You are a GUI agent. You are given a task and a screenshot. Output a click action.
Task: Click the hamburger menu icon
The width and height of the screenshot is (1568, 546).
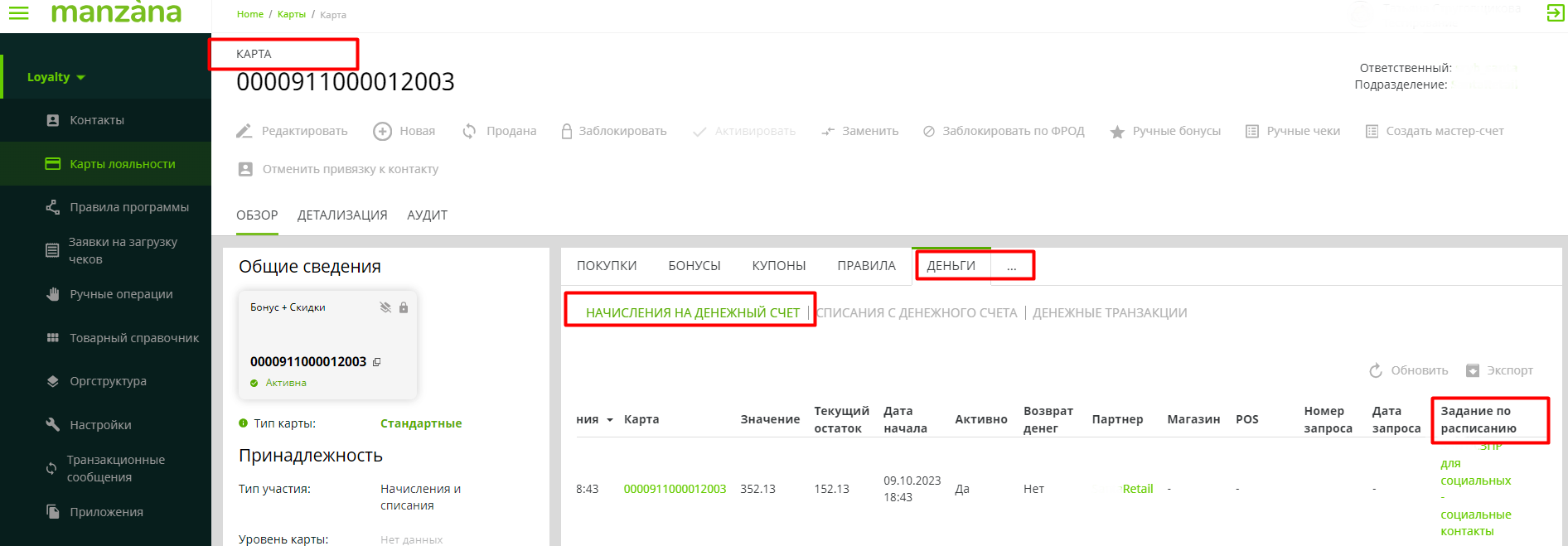[18, 13]
